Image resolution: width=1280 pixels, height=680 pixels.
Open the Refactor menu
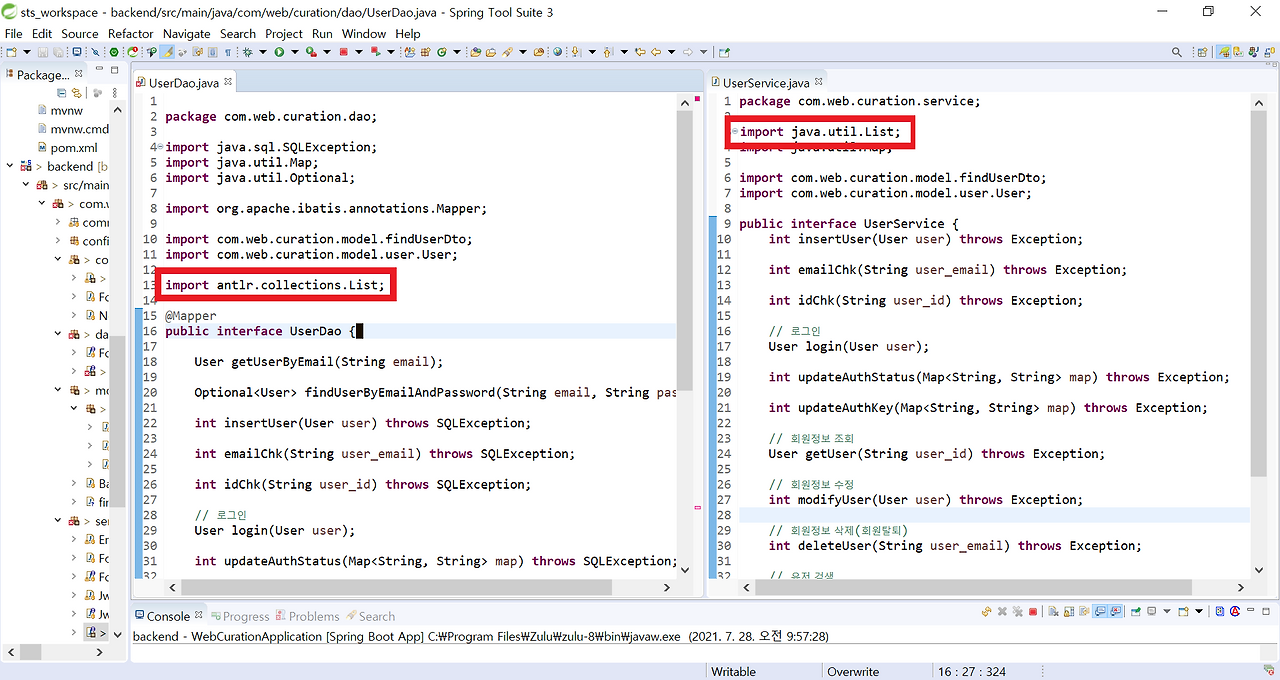click(130, 33)
